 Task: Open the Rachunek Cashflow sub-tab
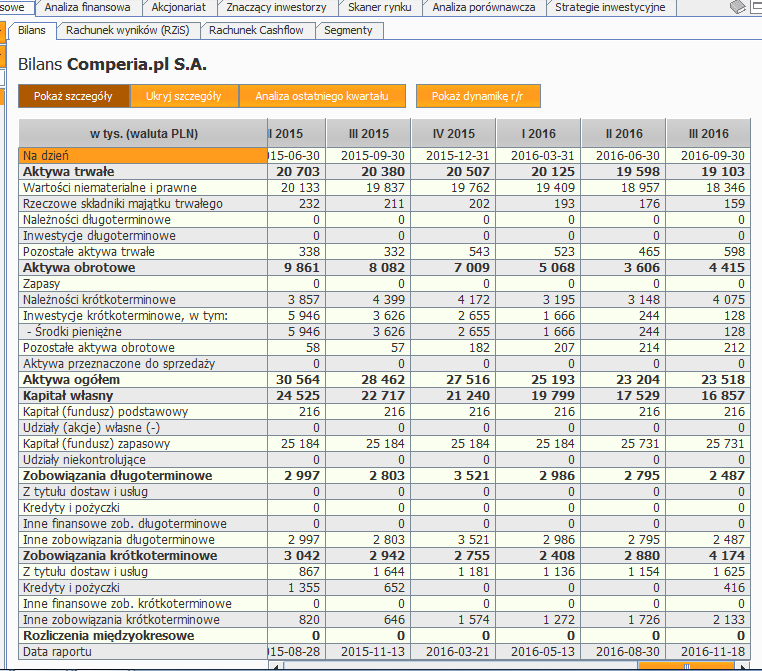[x=256, y=30]
